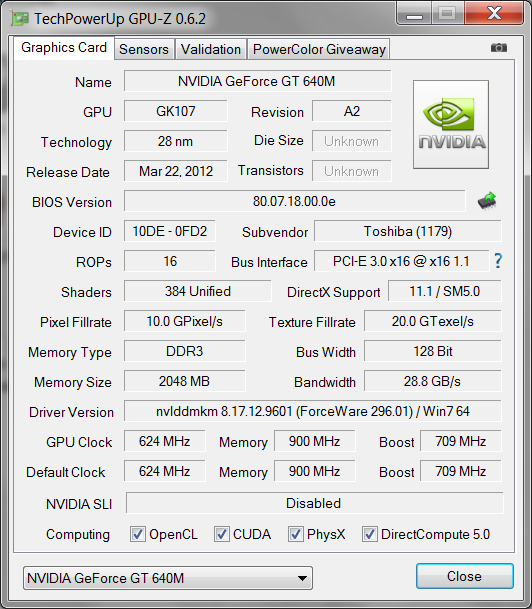Toggle the OpenCL checkbox
The image size is (532, 609).
(137, 534)
